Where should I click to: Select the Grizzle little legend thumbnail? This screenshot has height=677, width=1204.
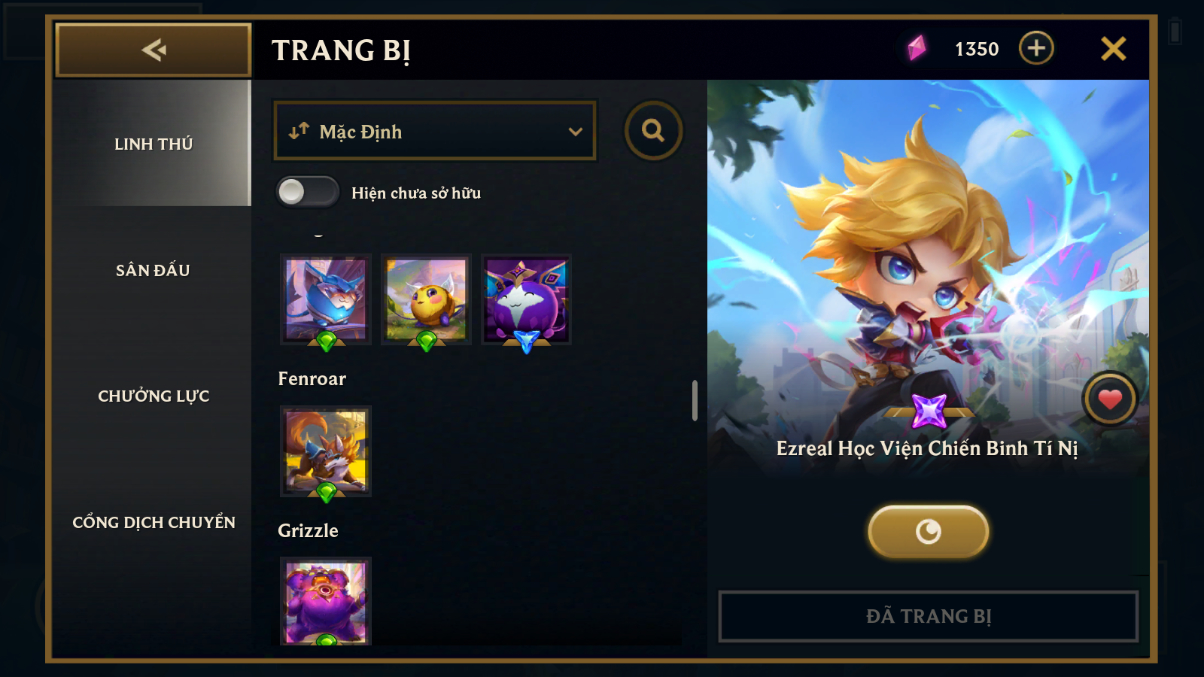[326, 601]
